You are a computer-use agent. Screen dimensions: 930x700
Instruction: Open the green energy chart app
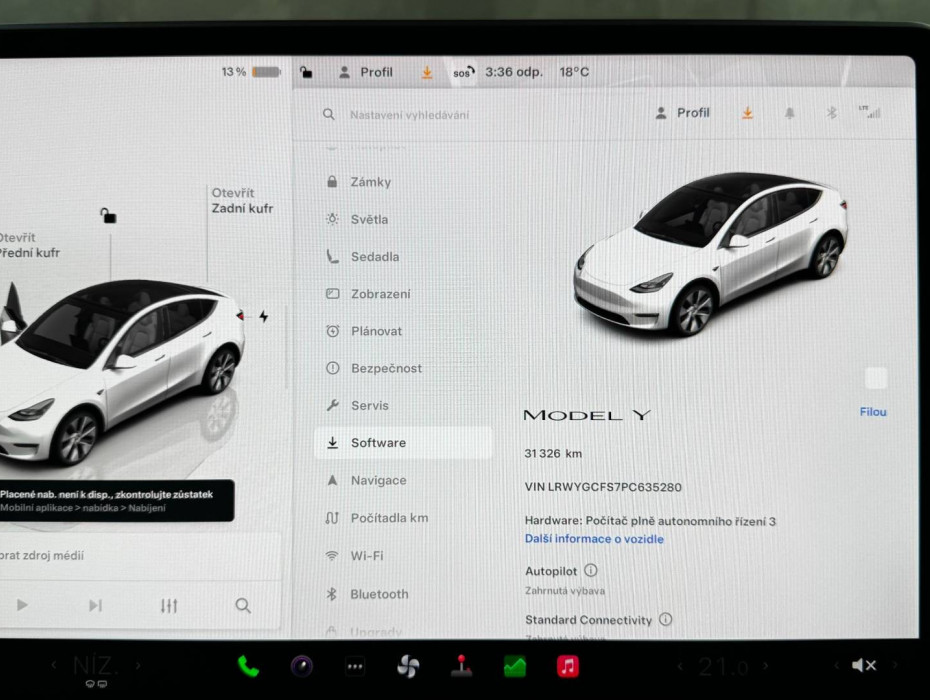tap(515, 667)
